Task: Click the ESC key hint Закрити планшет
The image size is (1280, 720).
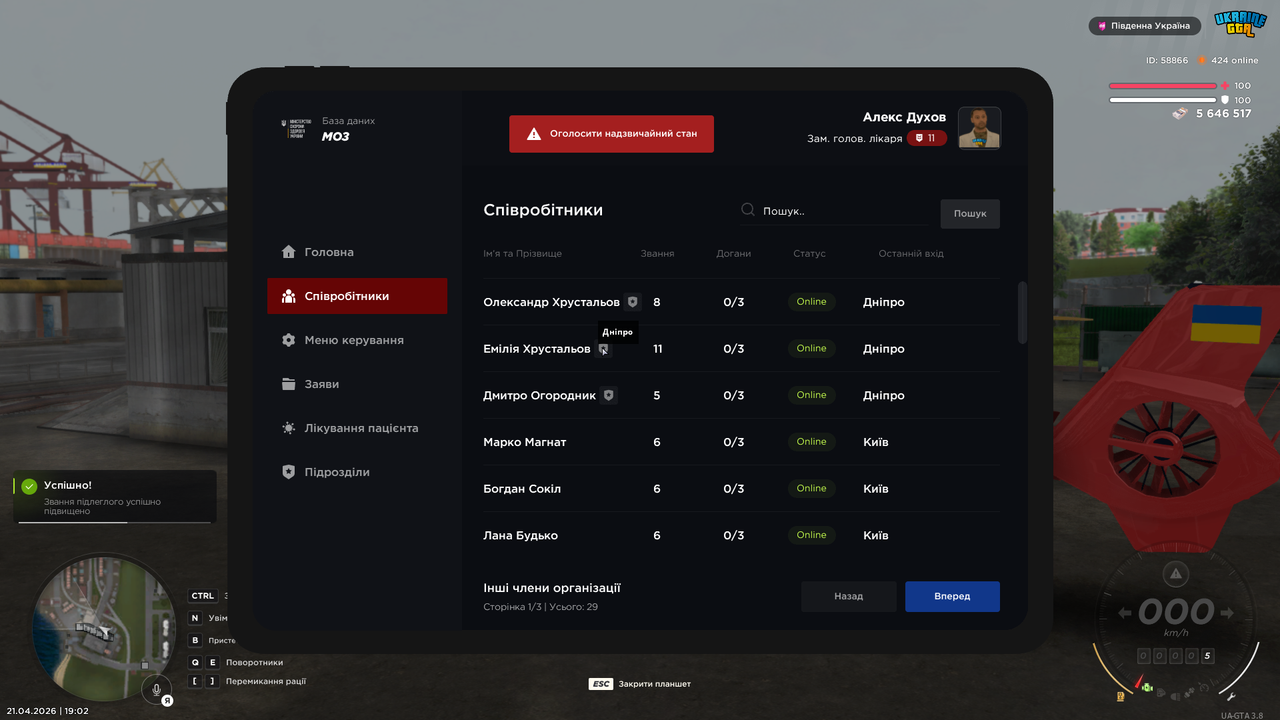Action: [640, 684]
